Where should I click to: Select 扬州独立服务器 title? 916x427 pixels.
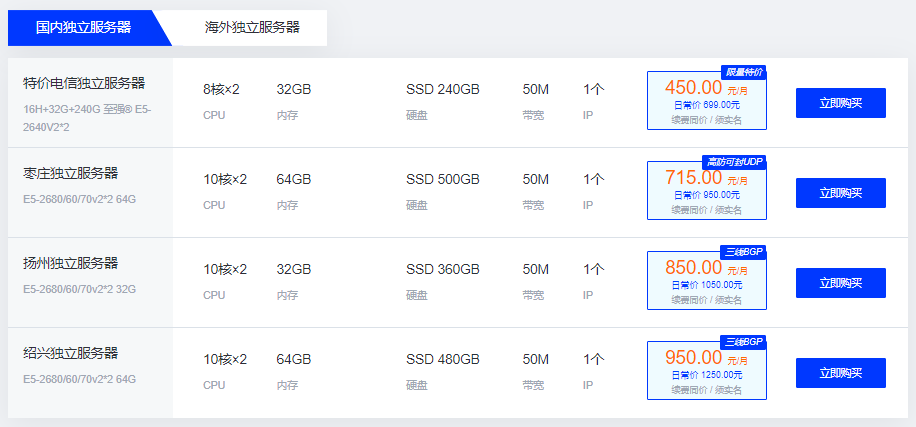click(x=71, y=263)
